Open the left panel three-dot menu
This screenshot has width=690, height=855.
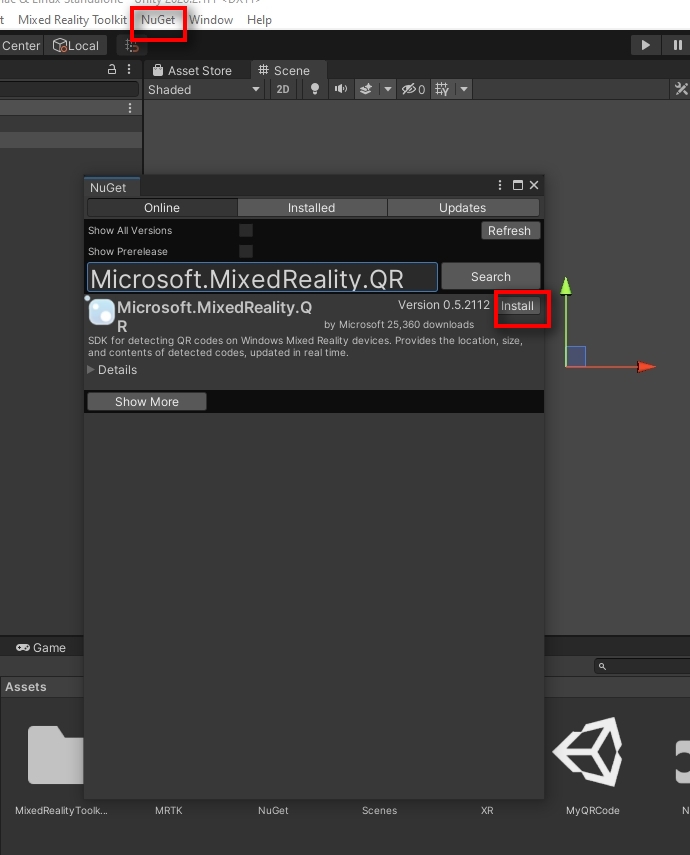[129, 69]
